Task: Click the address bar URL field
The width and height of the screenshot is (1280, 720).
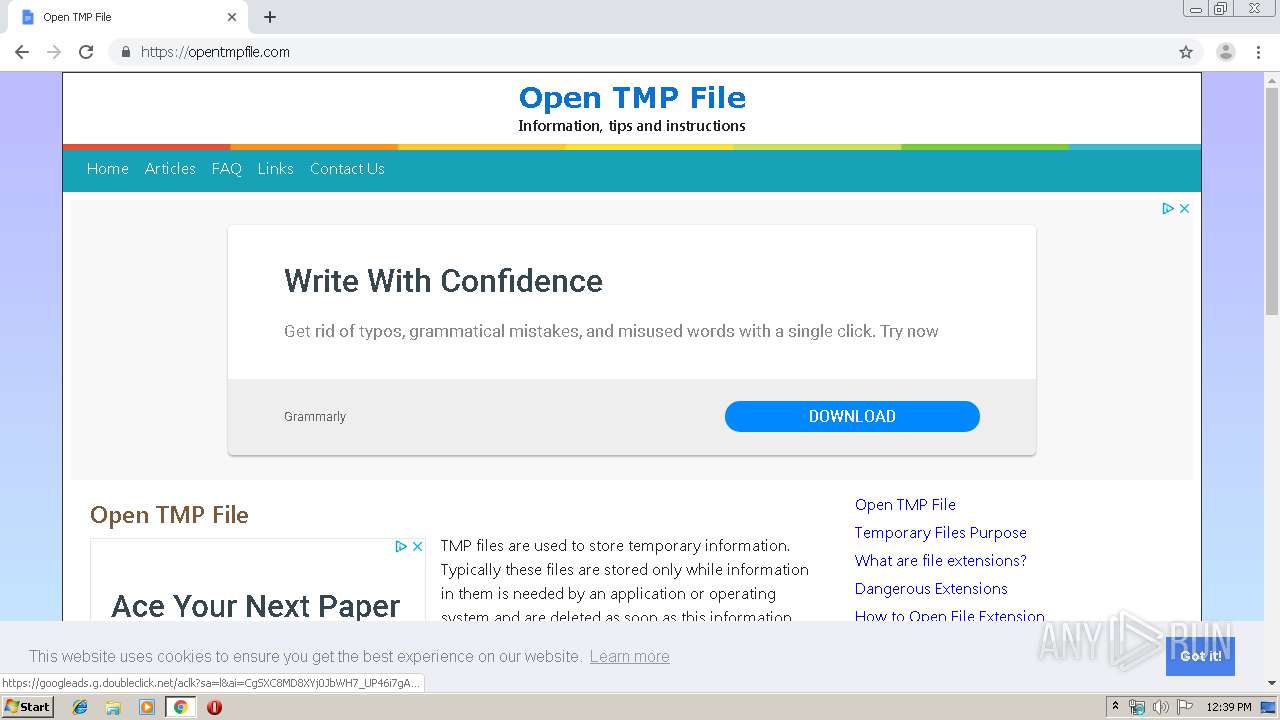Action: point(640,52)
